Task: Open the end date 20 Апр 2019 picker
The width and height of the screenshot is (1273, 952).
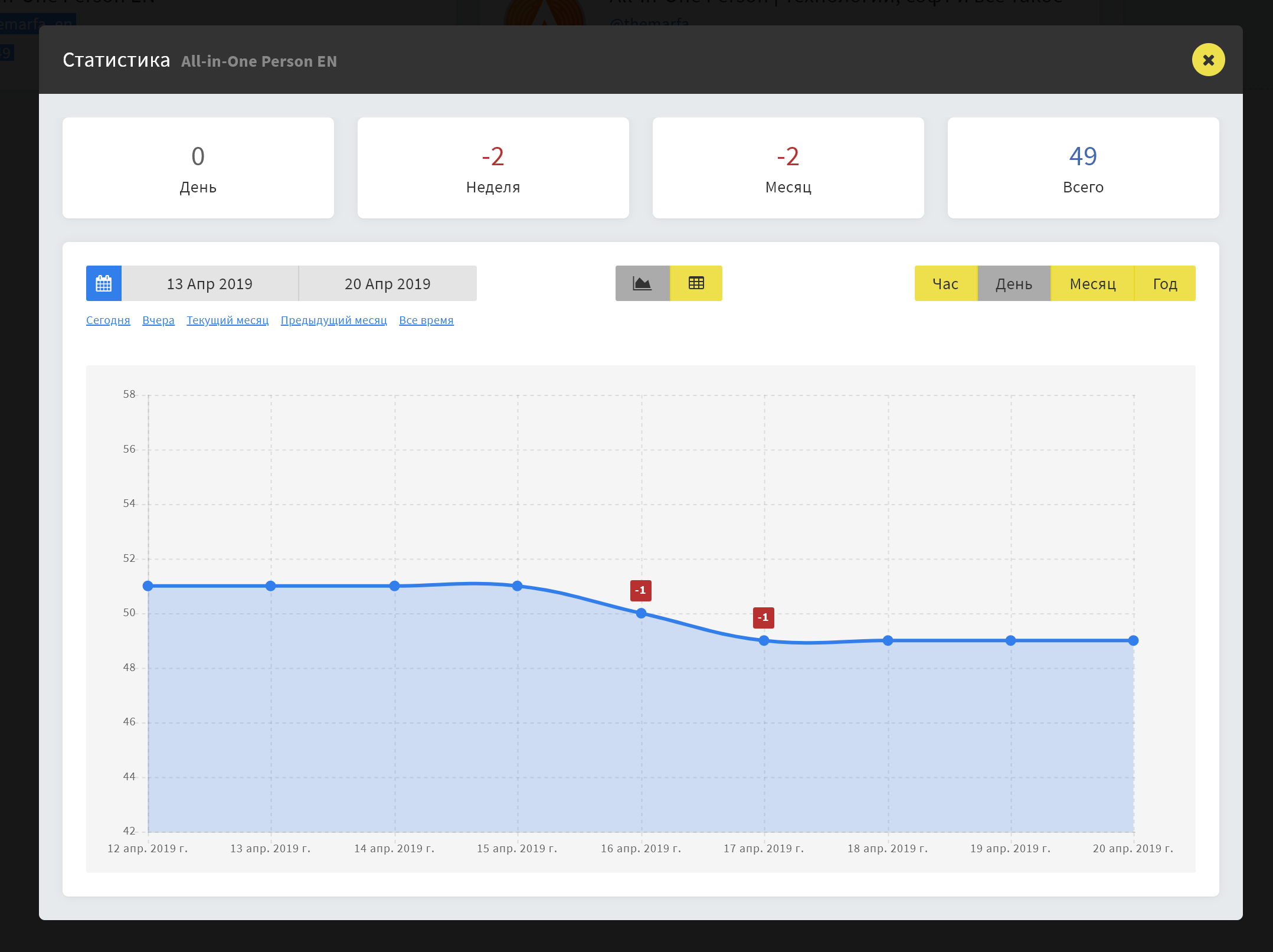Action: 388,284
